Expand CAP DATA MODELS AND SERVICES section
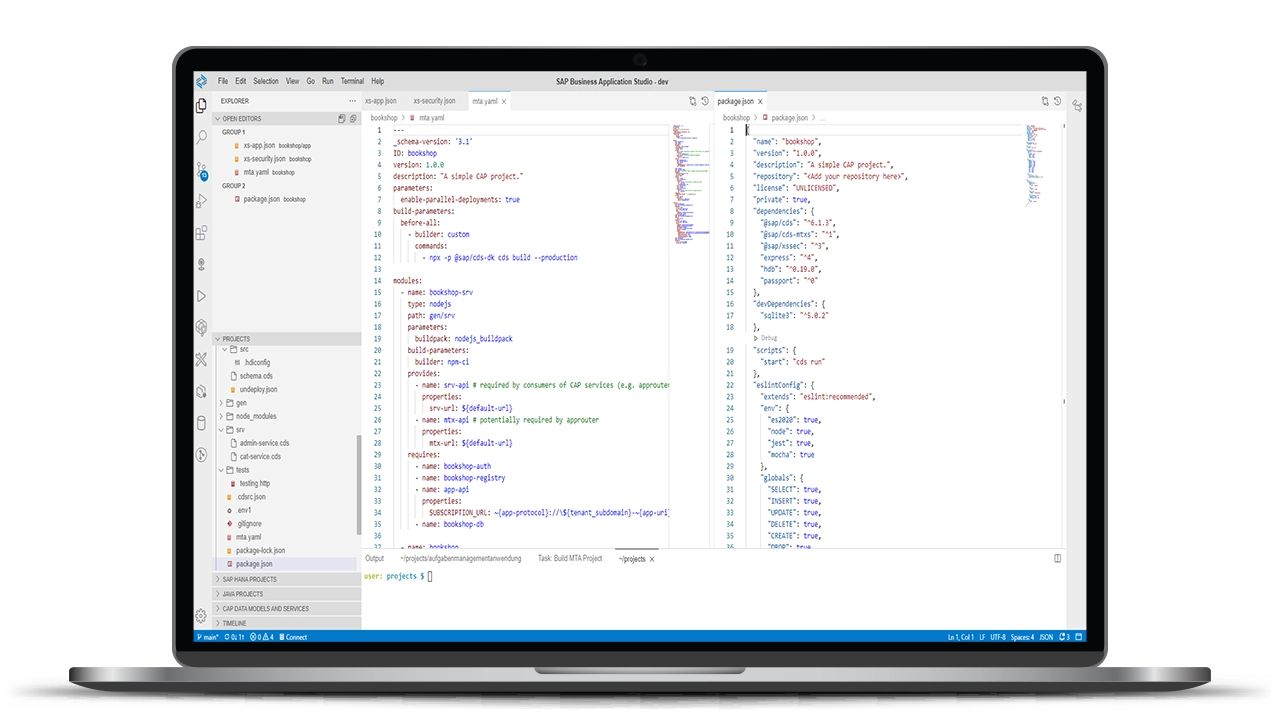The width and height of the screenshot is (1280, 720). 287,609
